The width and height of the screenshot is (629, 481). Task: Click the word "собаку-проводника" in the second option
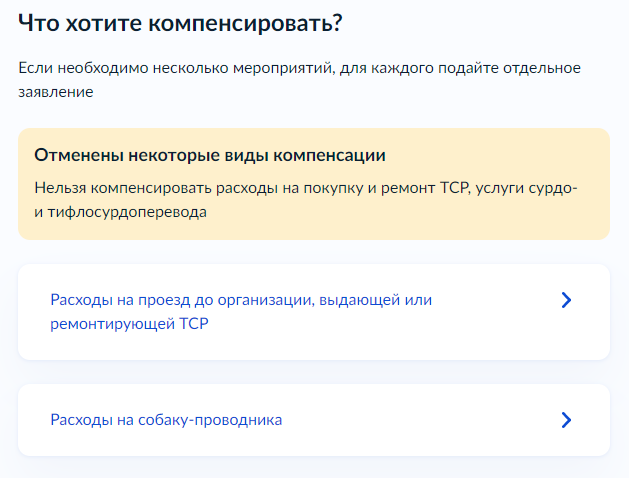tap(210, 420)
